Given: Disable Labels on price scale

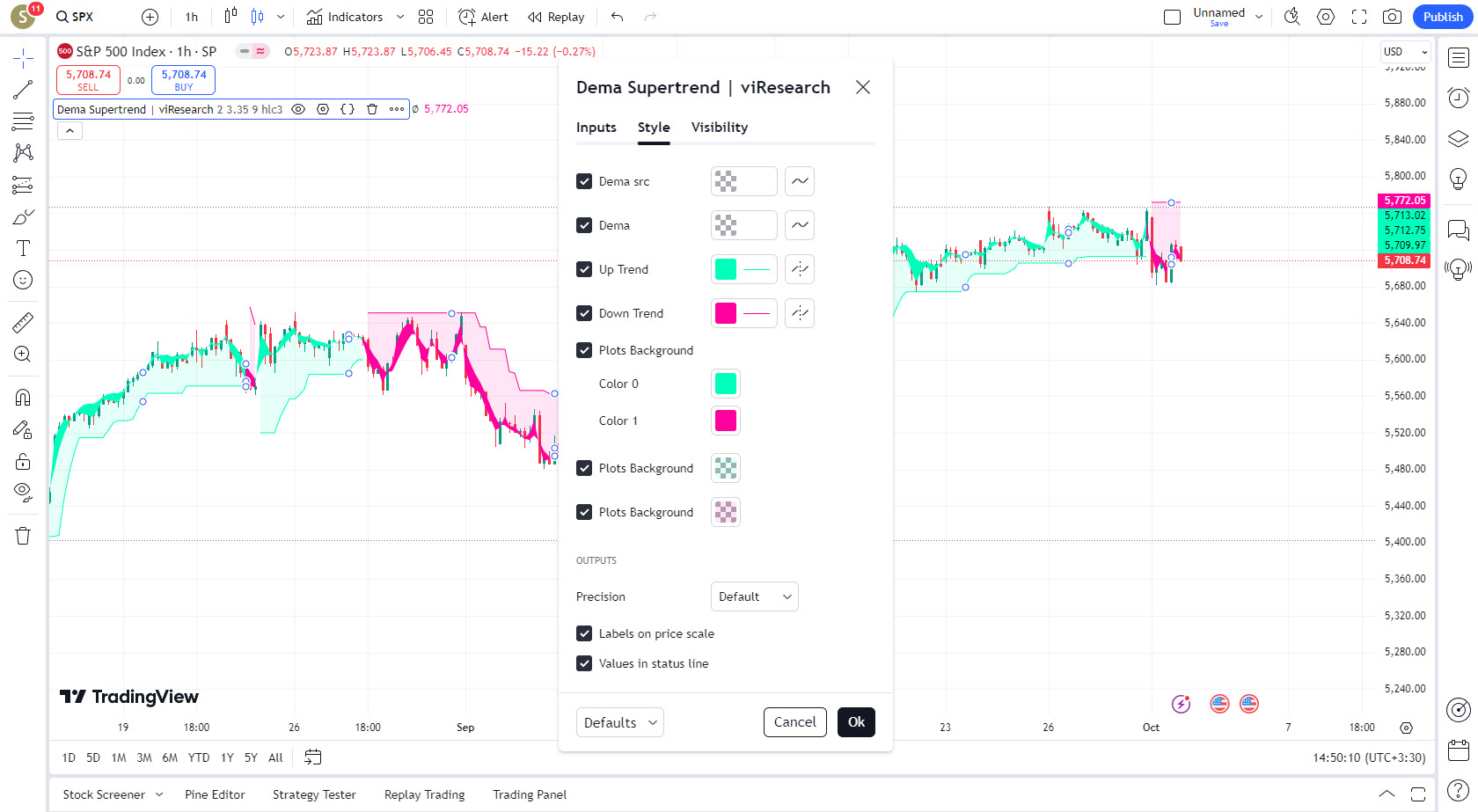Looking at the screenshot, I should [x=584, y=633].
